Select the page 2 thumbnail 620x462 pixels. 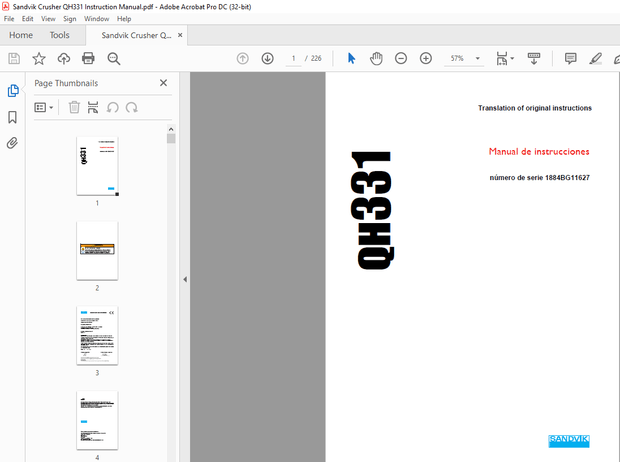[x=97, y=251]
